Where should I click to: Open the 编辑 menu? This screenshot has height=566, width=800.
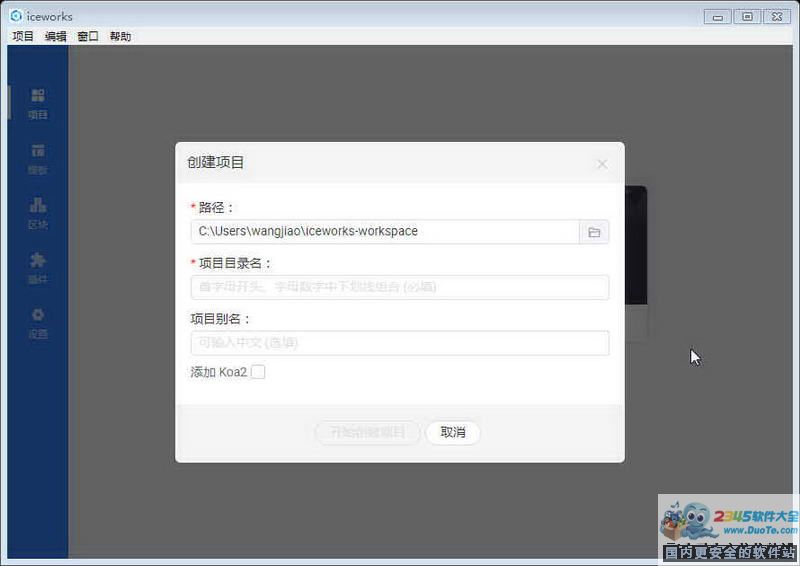pos(56,37)
